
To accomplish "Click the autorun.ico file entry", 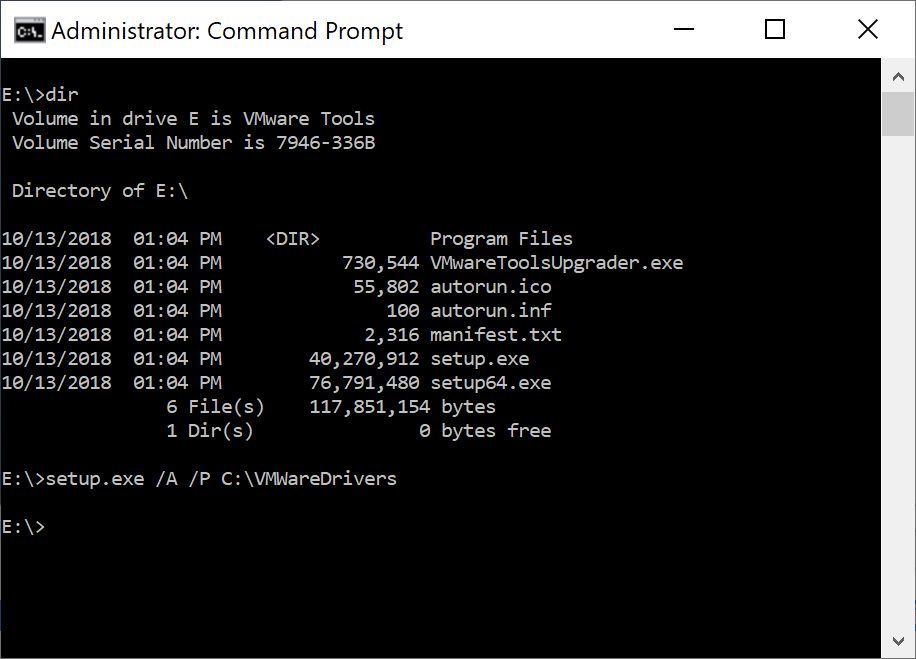I will pyautogui.click(x=491, y=287).
